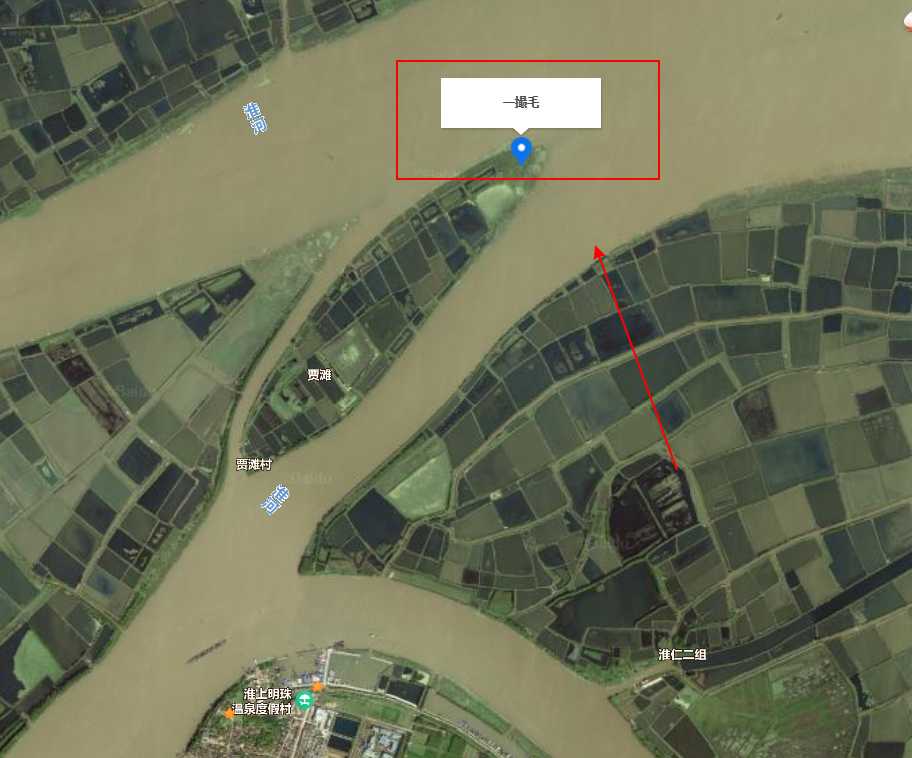This screenshot has width=912, height=758.
Task: Click the barge on the lower river
Action: click(206, 650)
